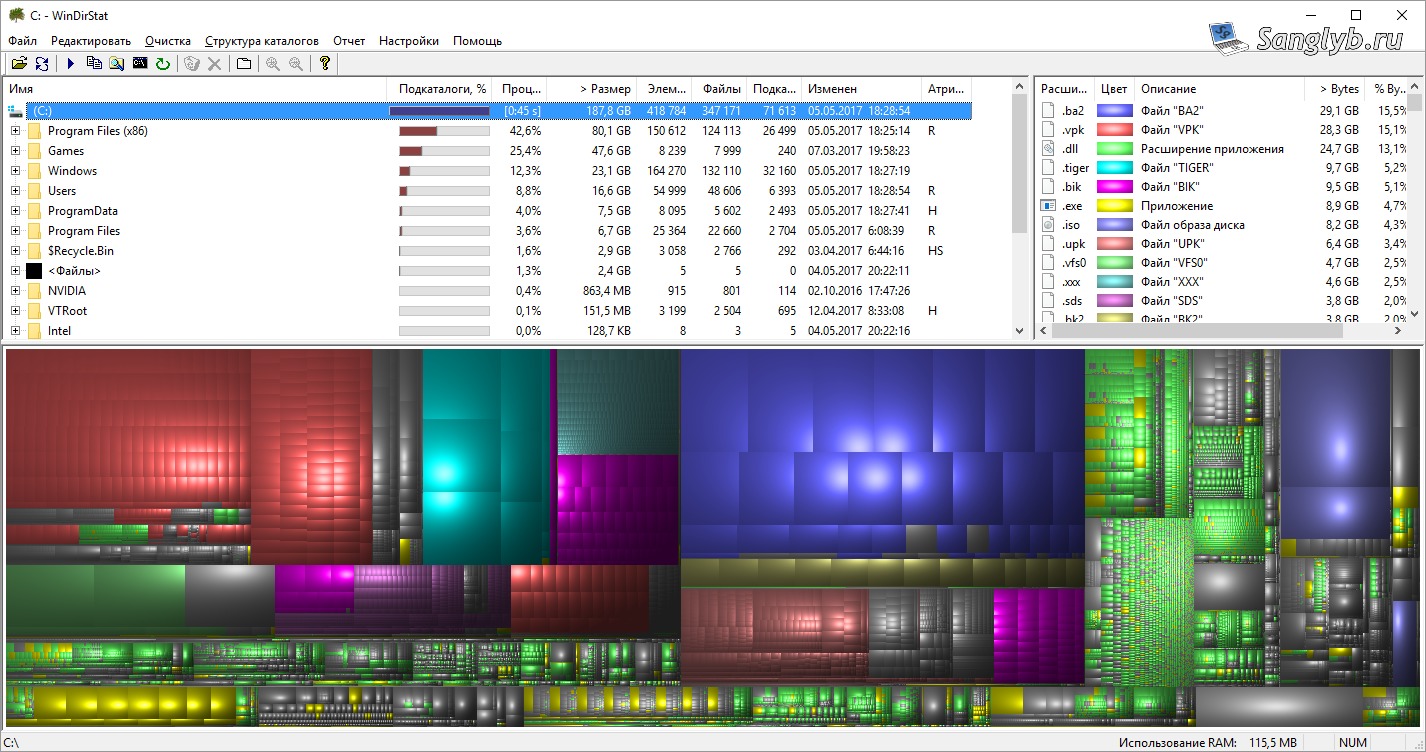Viewport: 1426px width, 752px height.
Task: Click the blank folder icon after the X
Action: pos(244,64)
